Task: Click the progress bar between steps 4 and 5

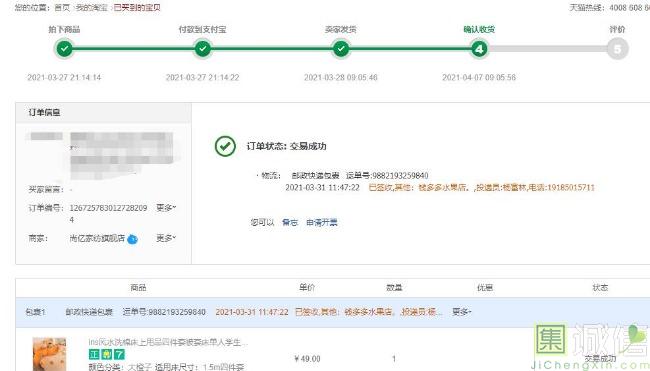Action: pos(548,49)
